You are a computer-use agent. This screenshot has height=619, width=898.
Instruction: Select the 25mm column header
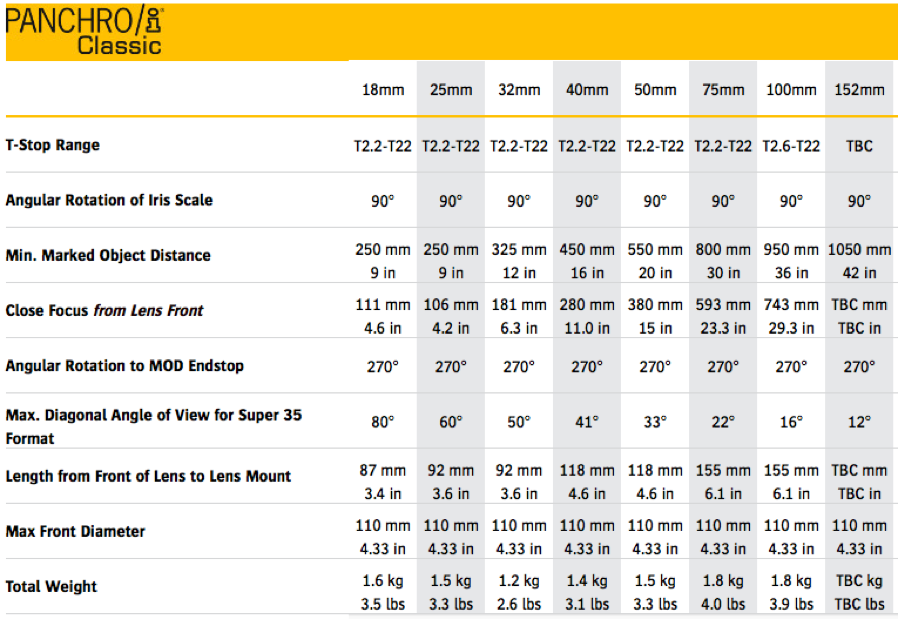451,90
